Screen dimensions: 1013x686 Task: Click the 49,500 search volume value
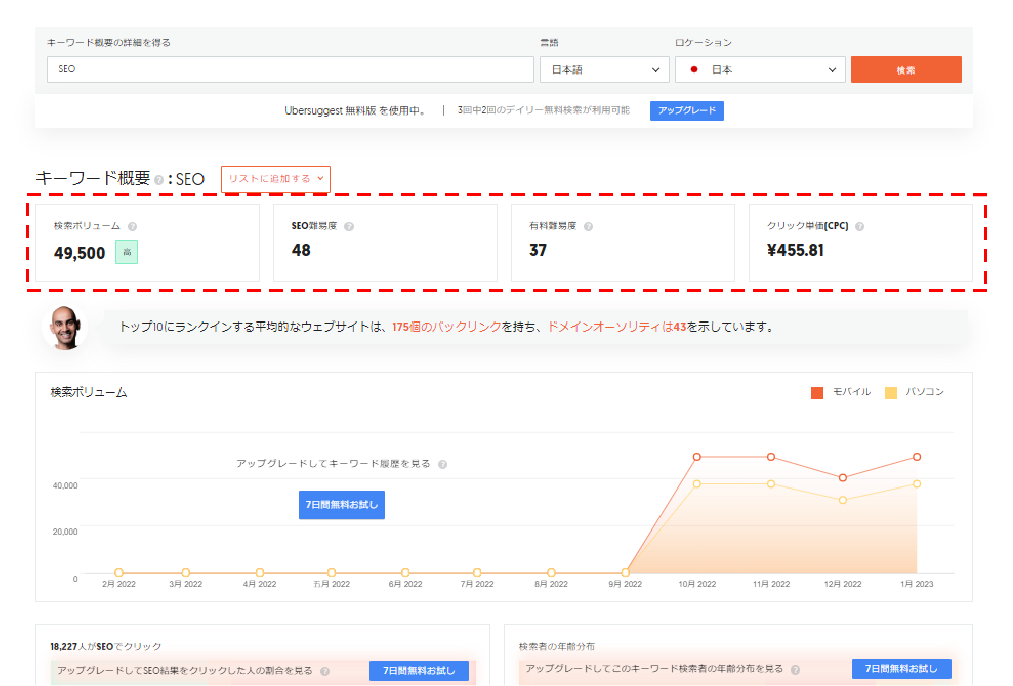(x=79, y=253)
